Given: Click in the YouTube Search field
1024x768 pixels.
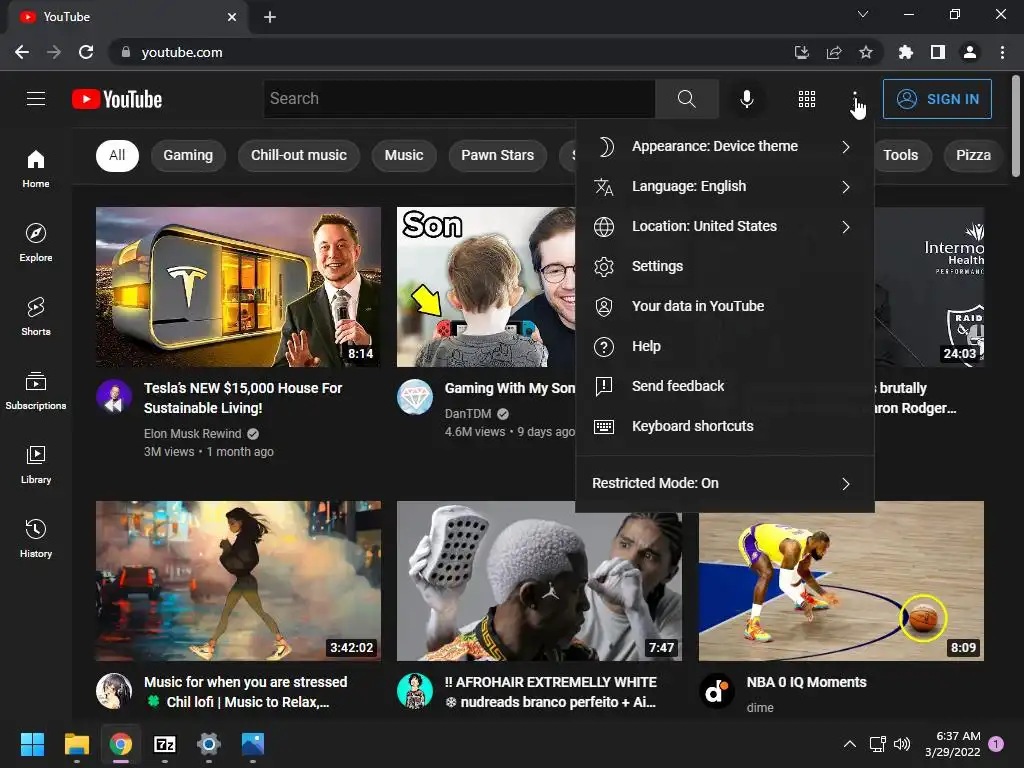Looking at the screenshot, I should click(459, 99).
